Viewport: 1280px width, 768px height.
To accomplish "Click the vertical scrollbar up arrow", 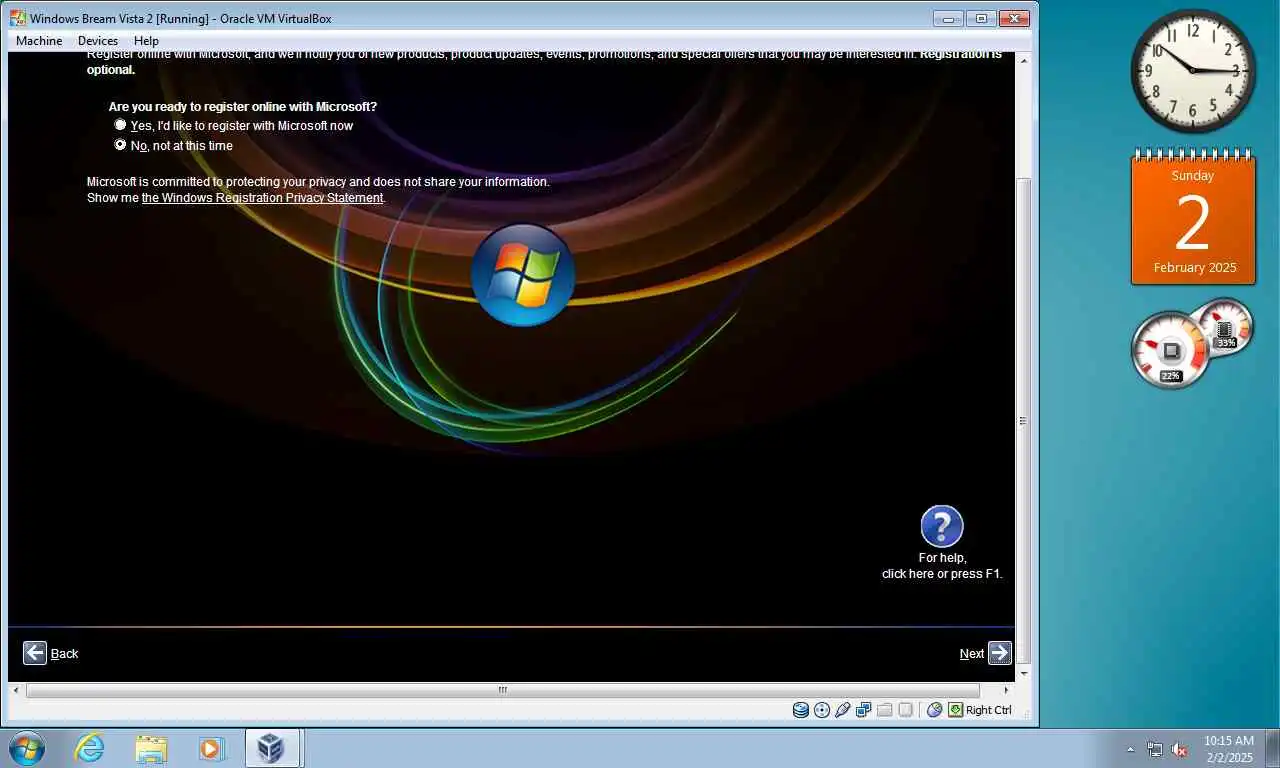I will pyautogui.click(x=1023, y=60).
